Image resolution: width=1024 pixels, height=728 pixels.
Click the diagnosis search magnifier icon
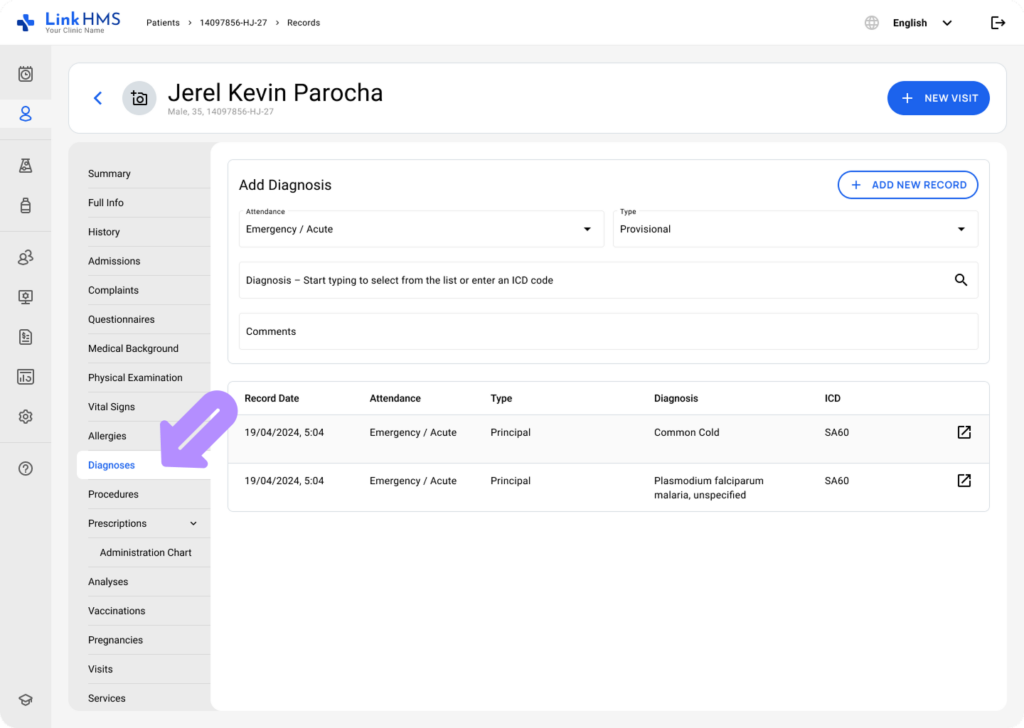tap(961, 280)
